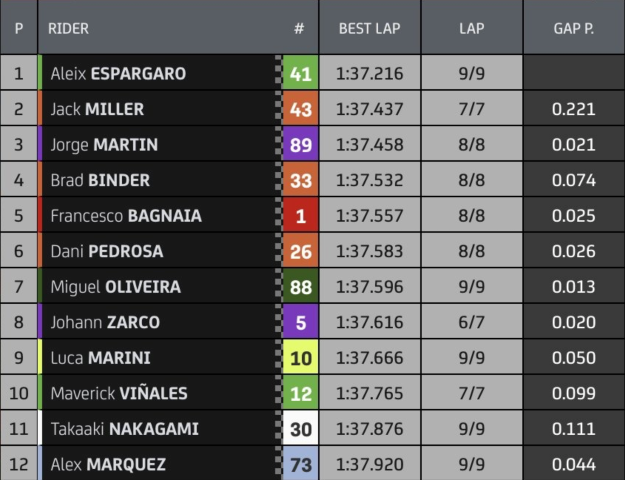This screenshot has width=625, height=480.
Task: Select Alex MARQUEZ rider row
Action: pos(312,464)
